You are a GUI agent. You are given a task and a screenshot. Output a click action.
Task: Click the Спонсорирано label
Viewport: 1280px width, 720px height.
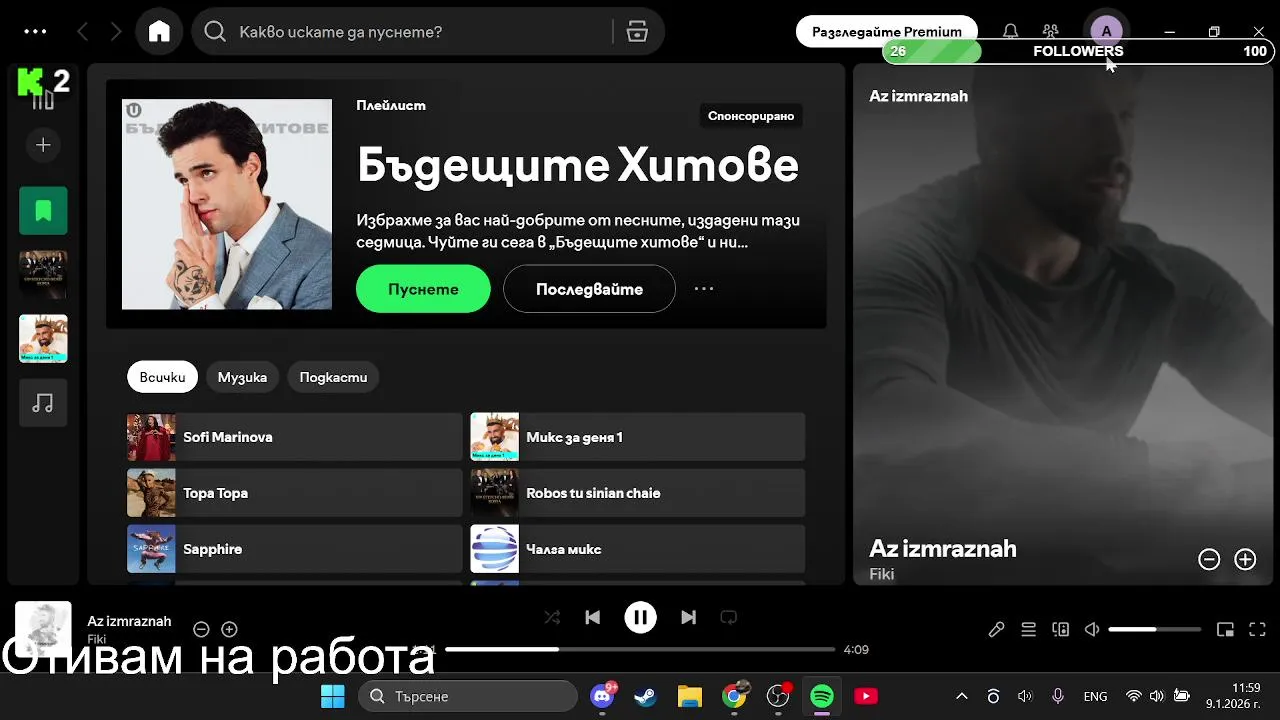point(751,116)
